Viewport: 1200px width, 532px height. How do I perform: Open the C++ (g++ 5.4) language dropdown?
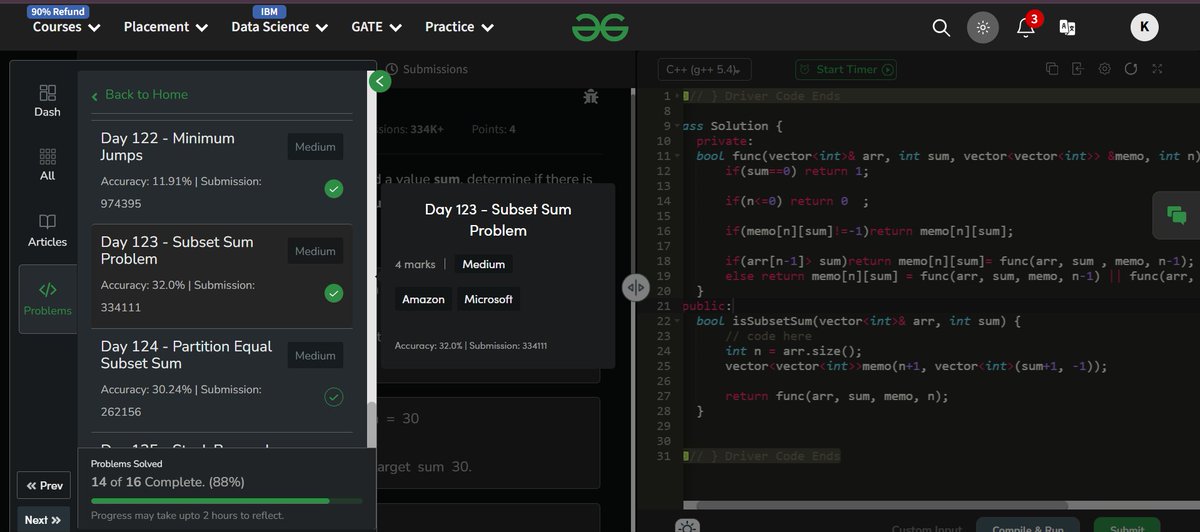click(x=704, y=70)
